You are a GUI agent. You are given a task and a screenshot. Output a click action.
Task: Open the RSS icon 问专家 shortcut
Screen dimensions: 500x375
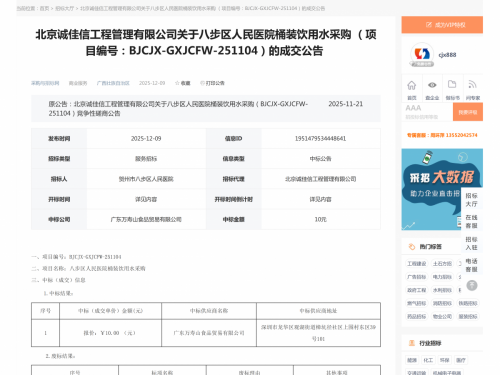pyautogui.click(x=473, y=89)
